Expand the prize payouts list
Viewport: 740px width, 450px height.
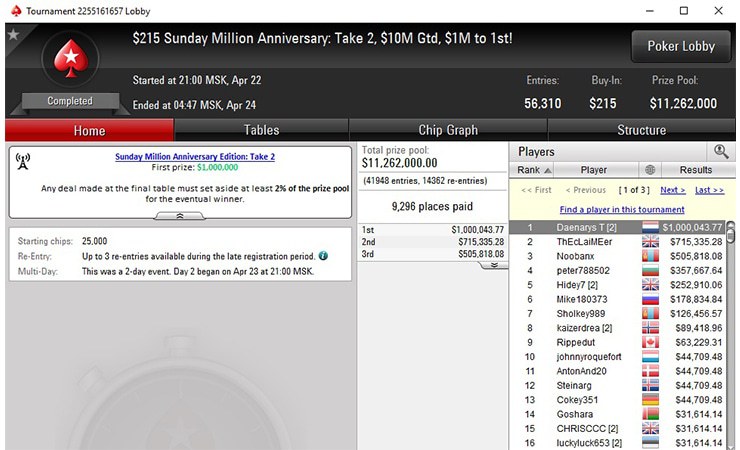(x=491, y=265)
